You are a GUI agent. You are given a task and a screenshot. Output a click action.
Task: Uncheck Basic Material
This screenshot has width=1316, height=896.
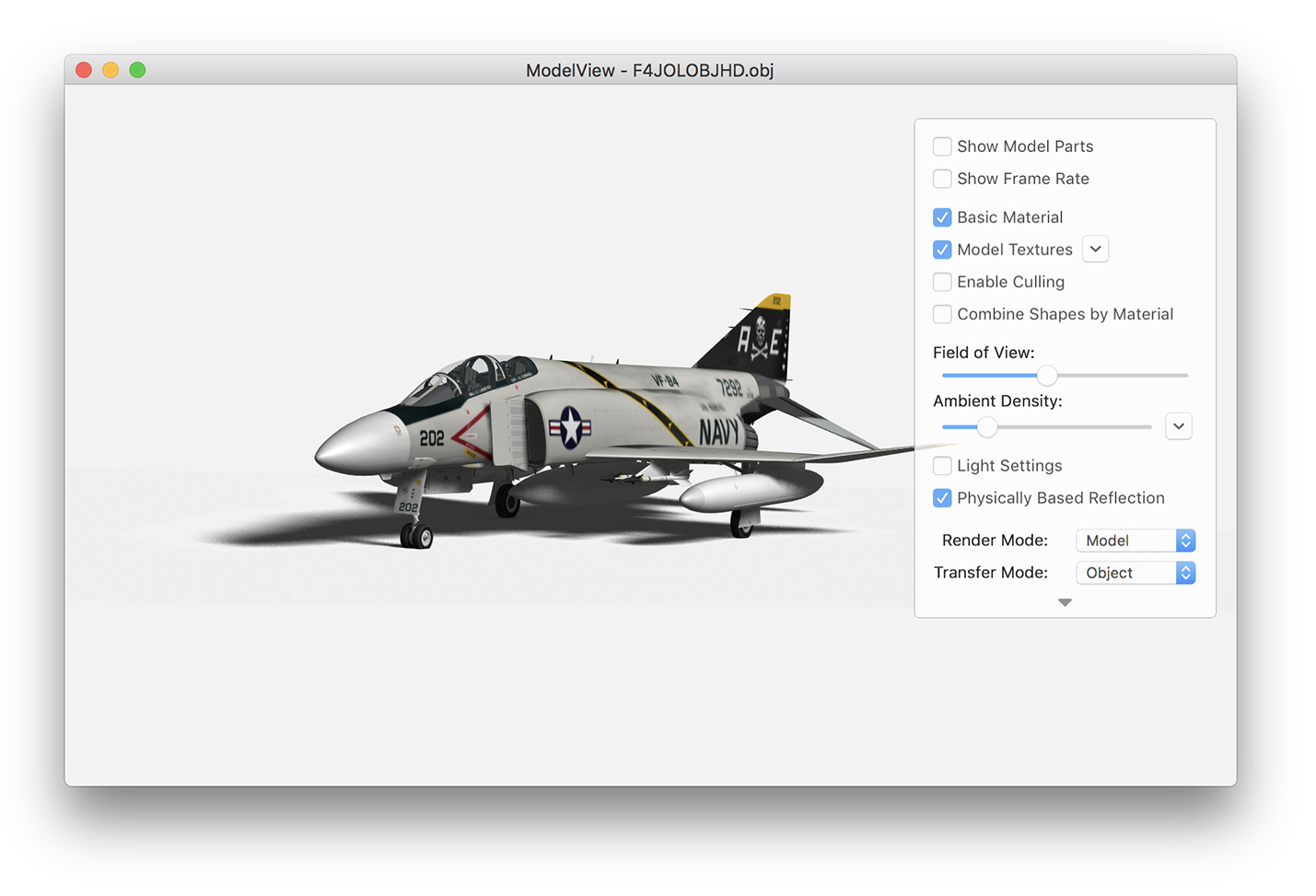click(942, 217)
